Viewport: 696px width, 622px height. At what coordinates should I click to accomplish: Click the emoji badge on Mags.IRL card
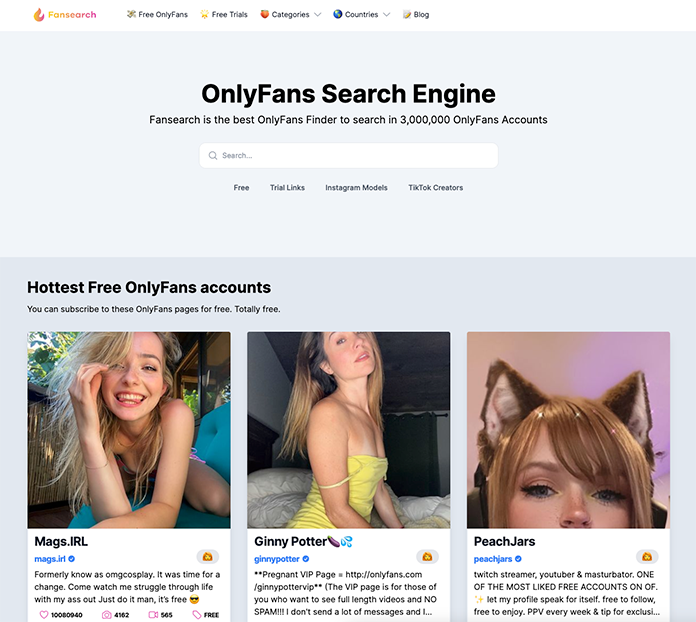click(x=208, y=557)
